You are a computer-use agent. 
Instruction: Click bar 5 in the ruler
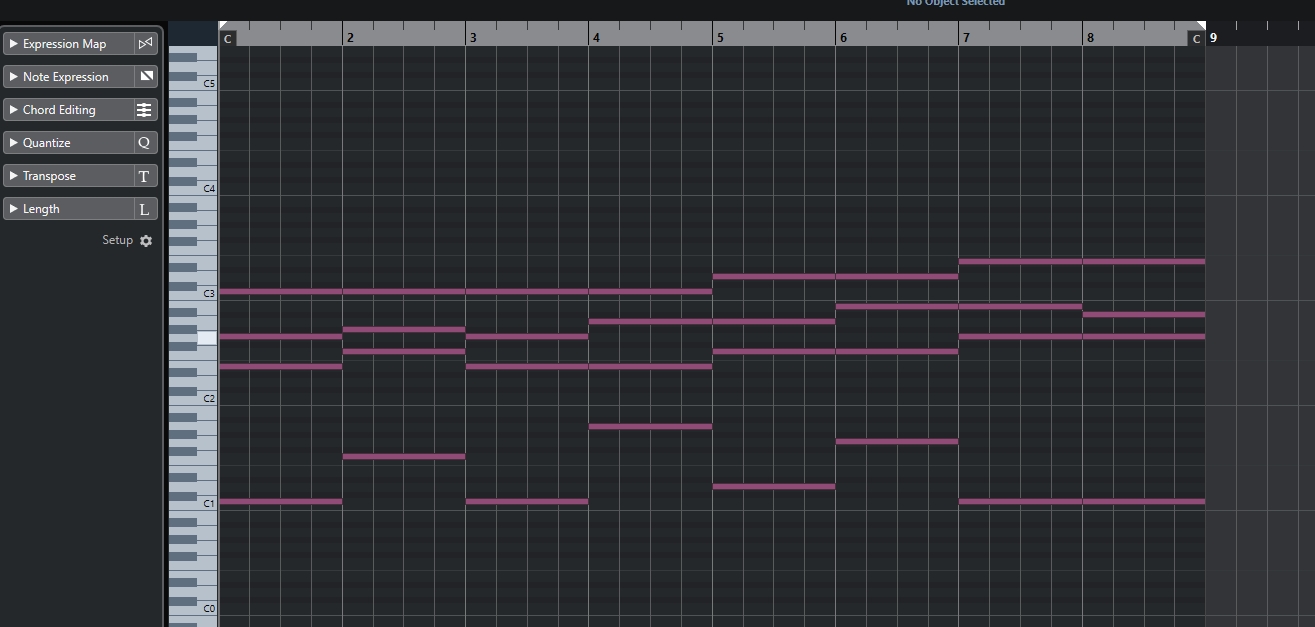pyautogui.click(x=719, y=37)
